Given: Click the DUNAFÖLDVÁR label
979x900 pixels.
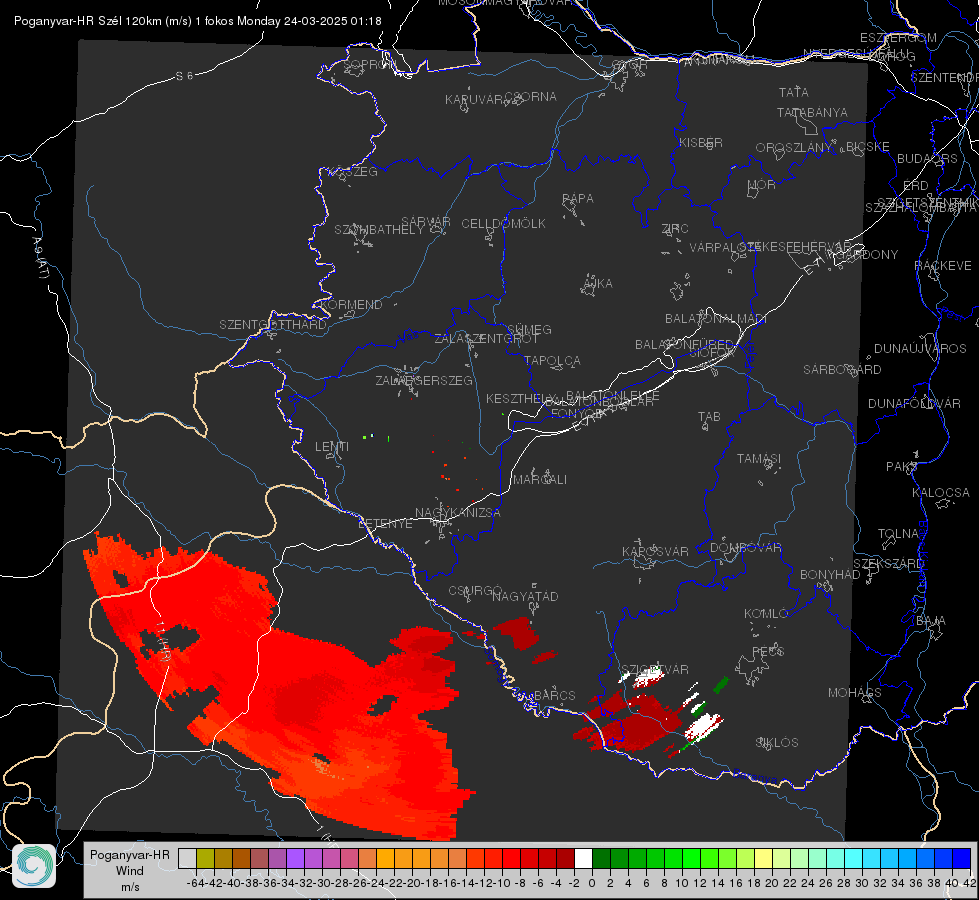Looking at the screenshot, I should [914, 403].
